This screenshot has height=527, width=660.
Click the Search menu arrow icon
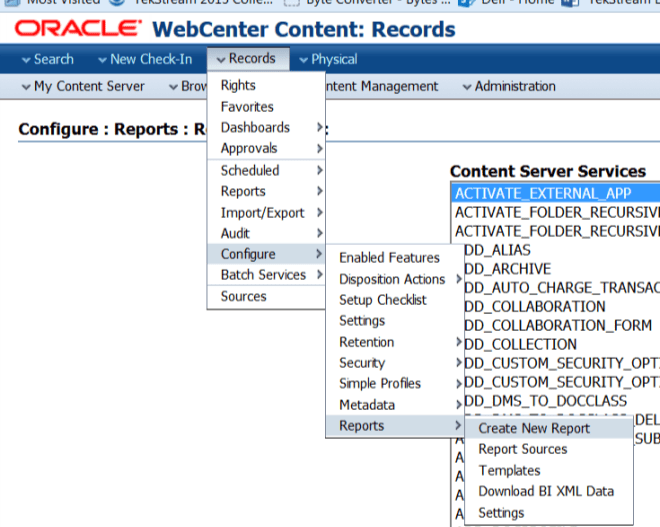point(26,60)
